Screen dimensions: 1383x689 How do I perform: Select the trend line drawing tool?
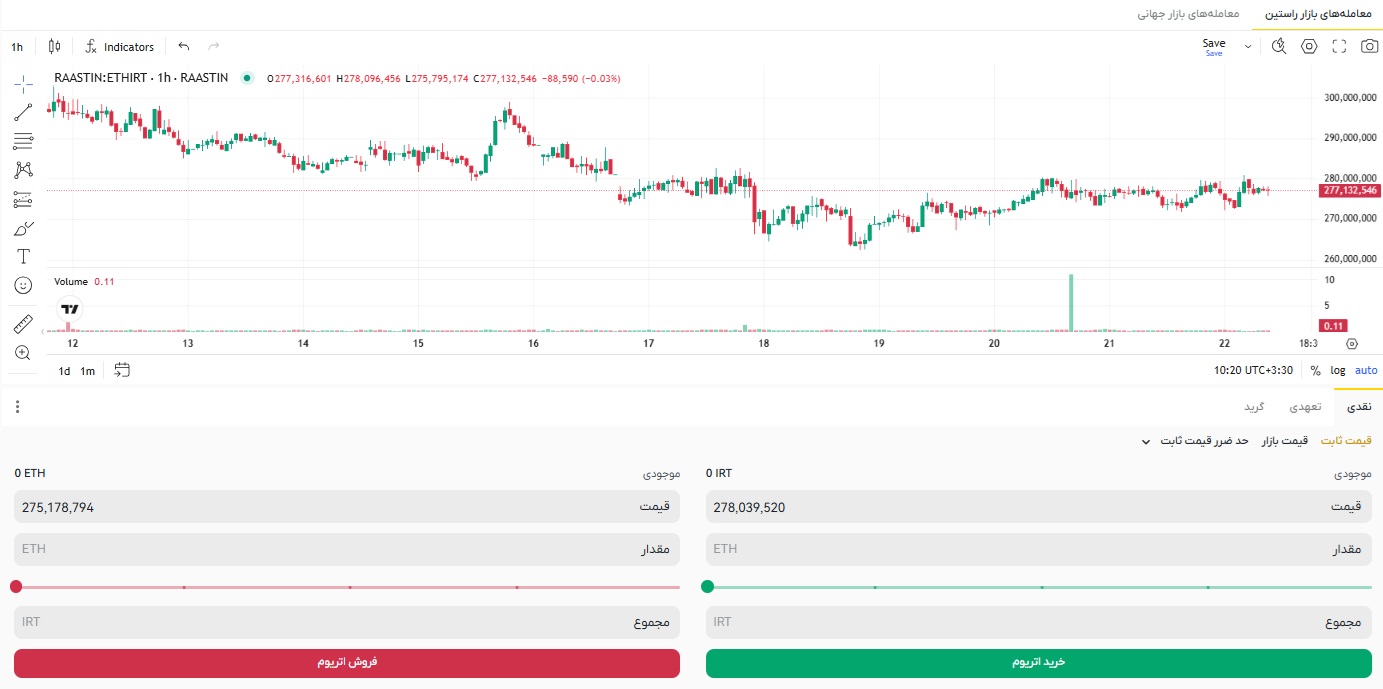click(x=23, y=112)
